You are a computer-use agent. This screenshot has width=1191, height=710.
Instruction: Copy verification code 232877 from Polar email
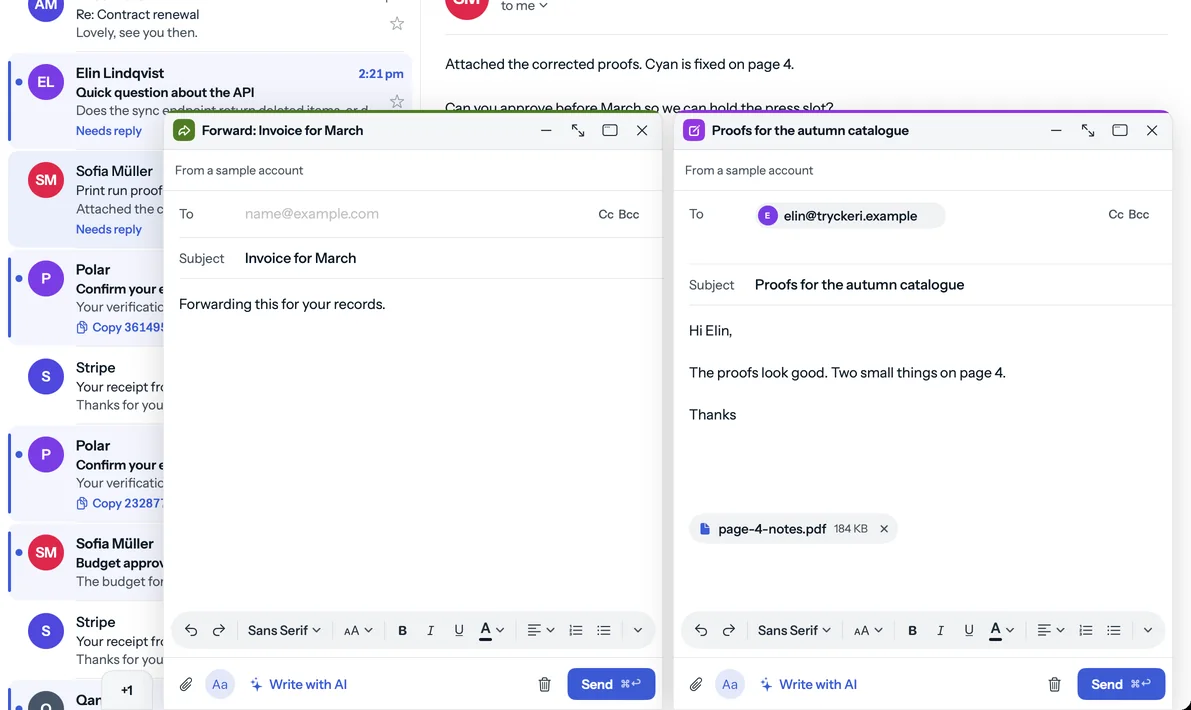tap(119, 503)
